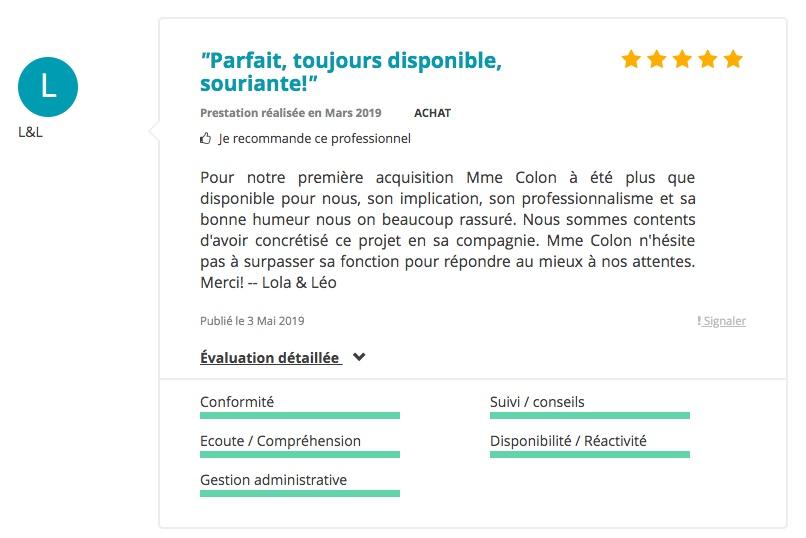The height and width of the screenshot is (538, 806).
Task: Click the Gestion administrative rating bar
Action: (x=300, y=493)
